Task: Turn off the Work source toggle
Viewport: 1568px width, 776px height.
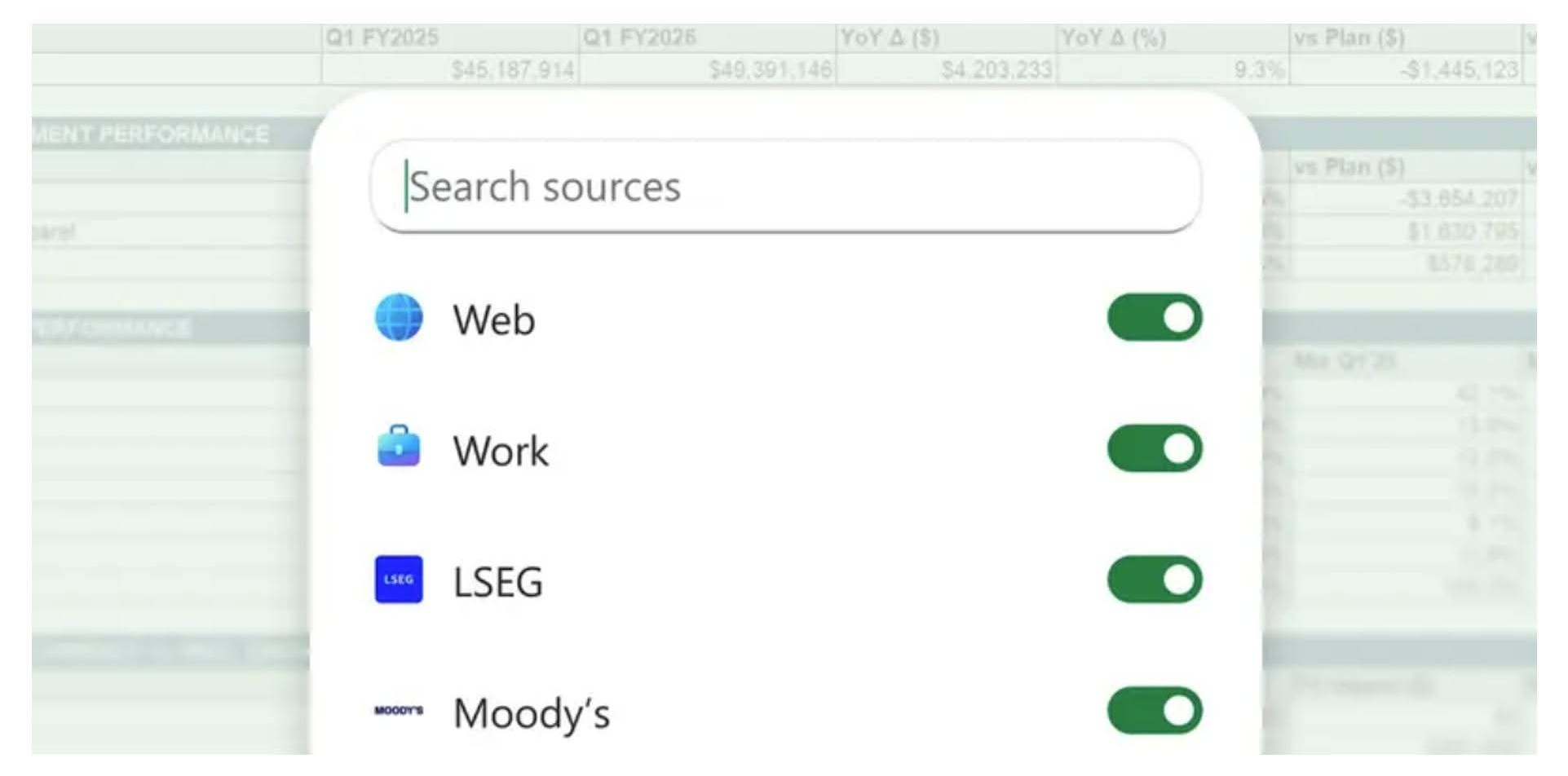Action: click(x=1155, y=448)
